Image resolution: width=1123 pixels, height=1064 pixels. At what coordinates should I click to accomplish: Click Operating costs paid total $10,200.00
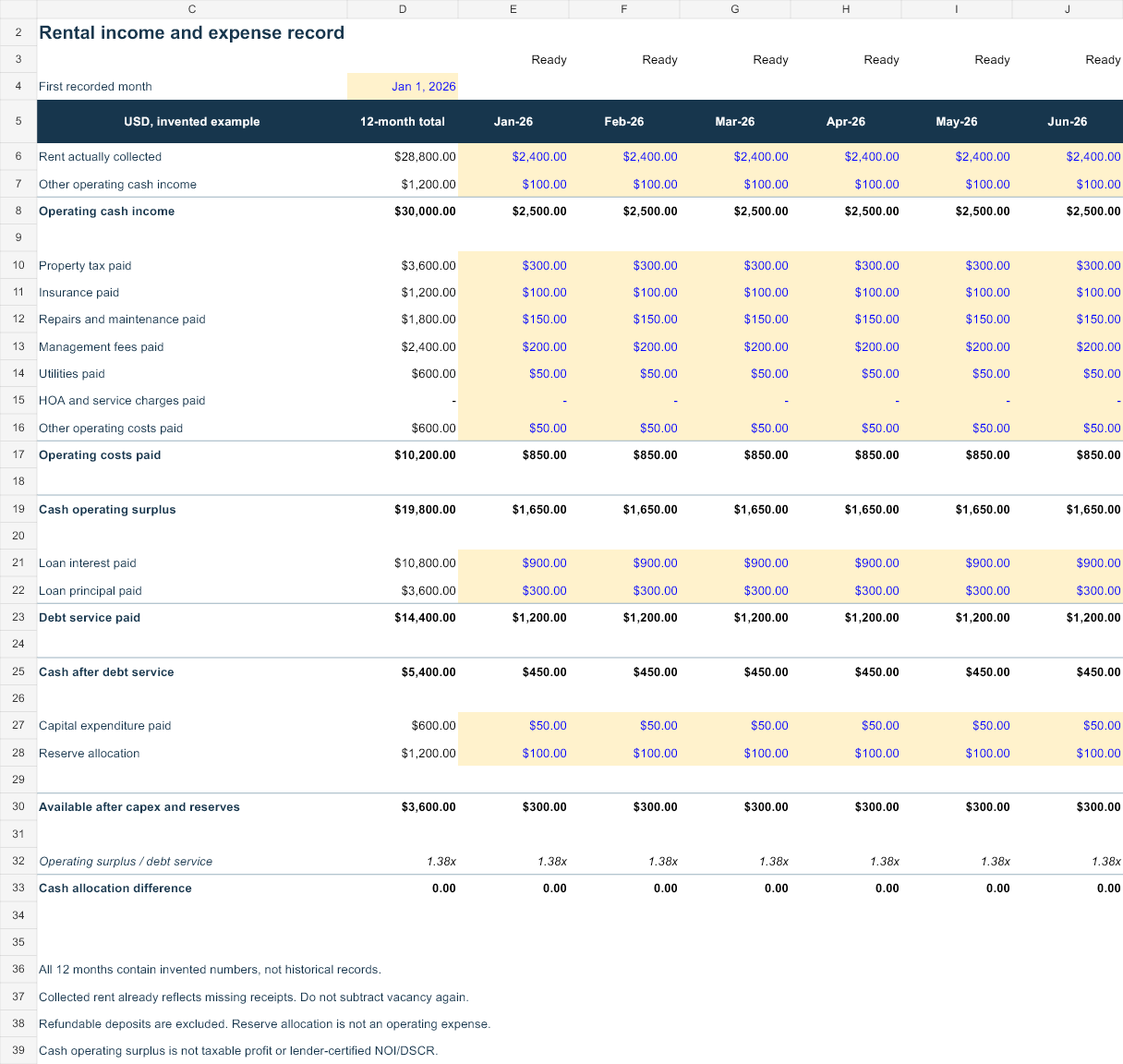click(403, 455)
